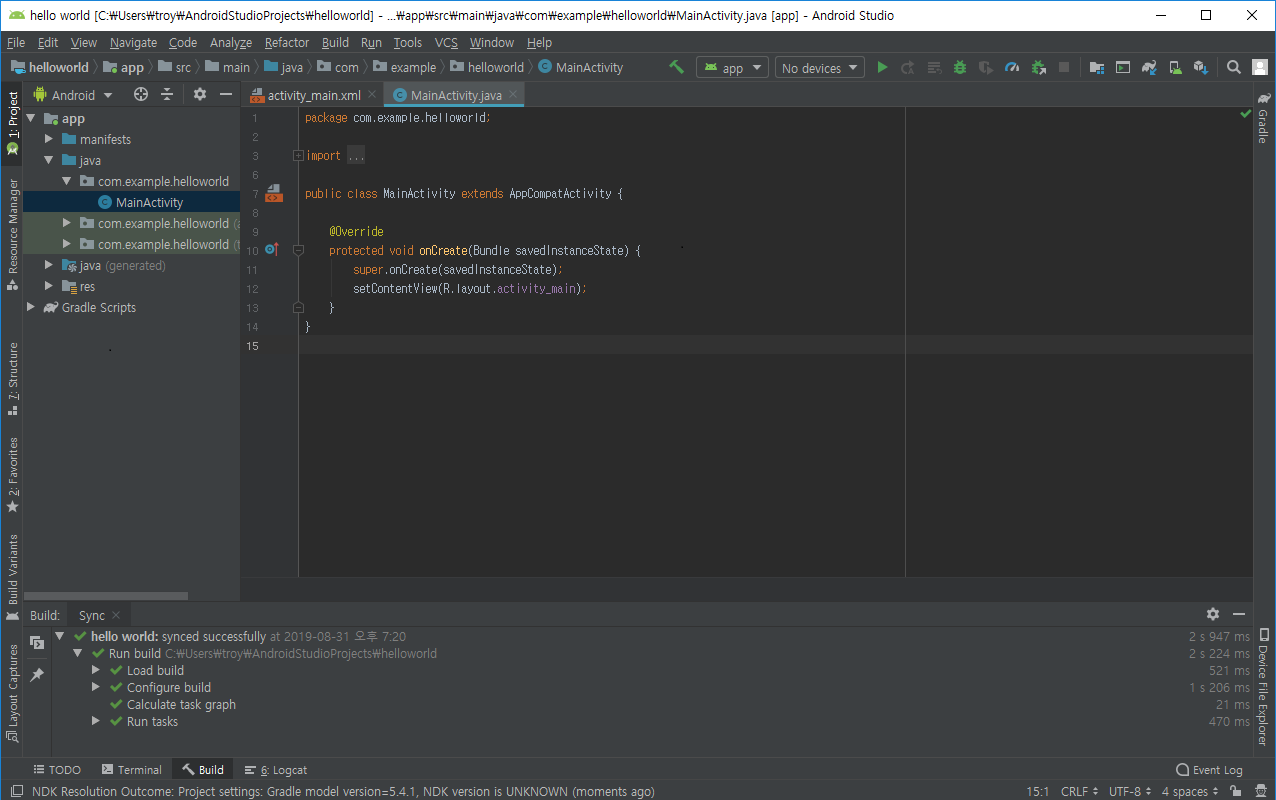Expand the Load build node arrow

click(96, 670)
